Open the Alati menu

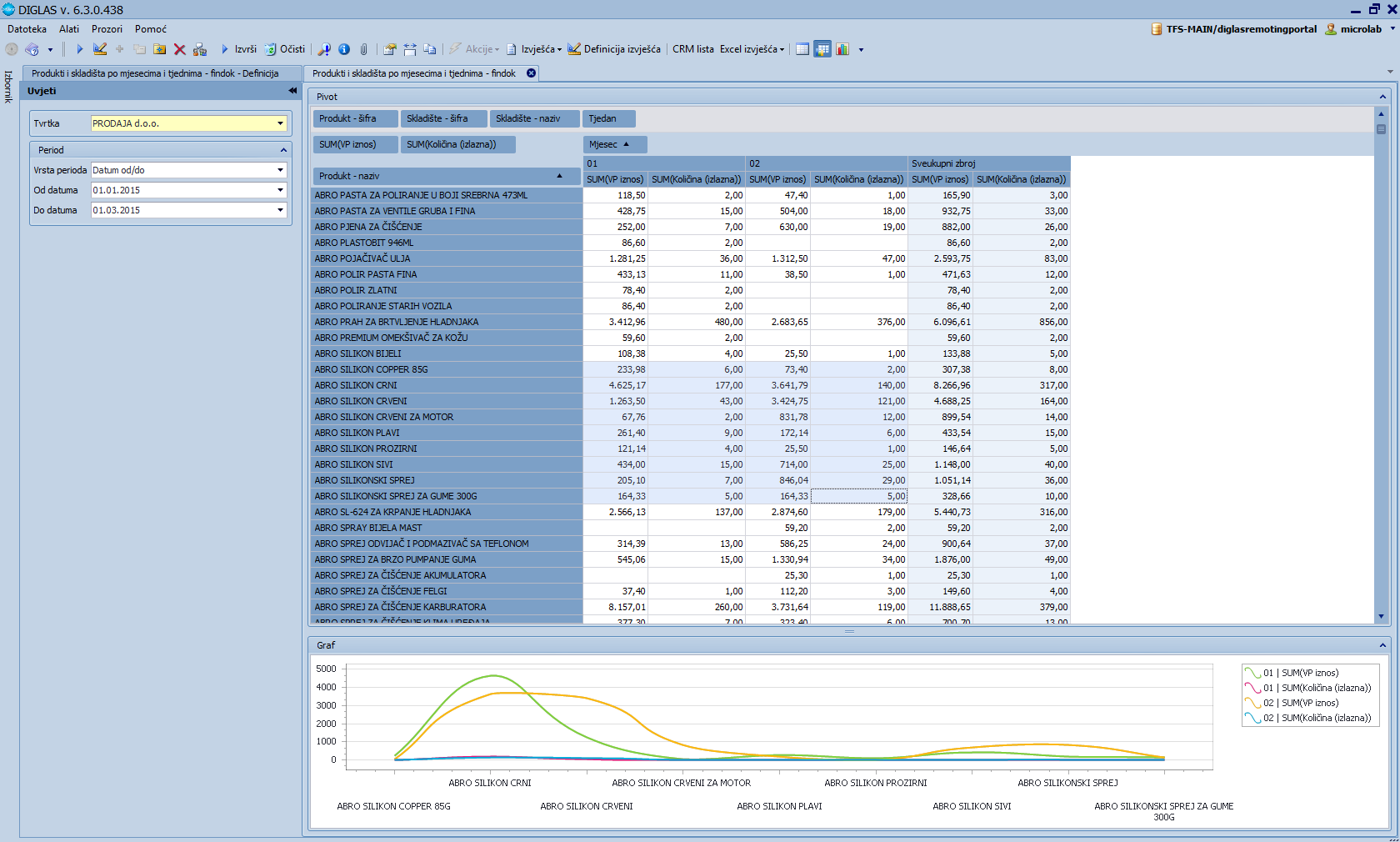point(68,29)
